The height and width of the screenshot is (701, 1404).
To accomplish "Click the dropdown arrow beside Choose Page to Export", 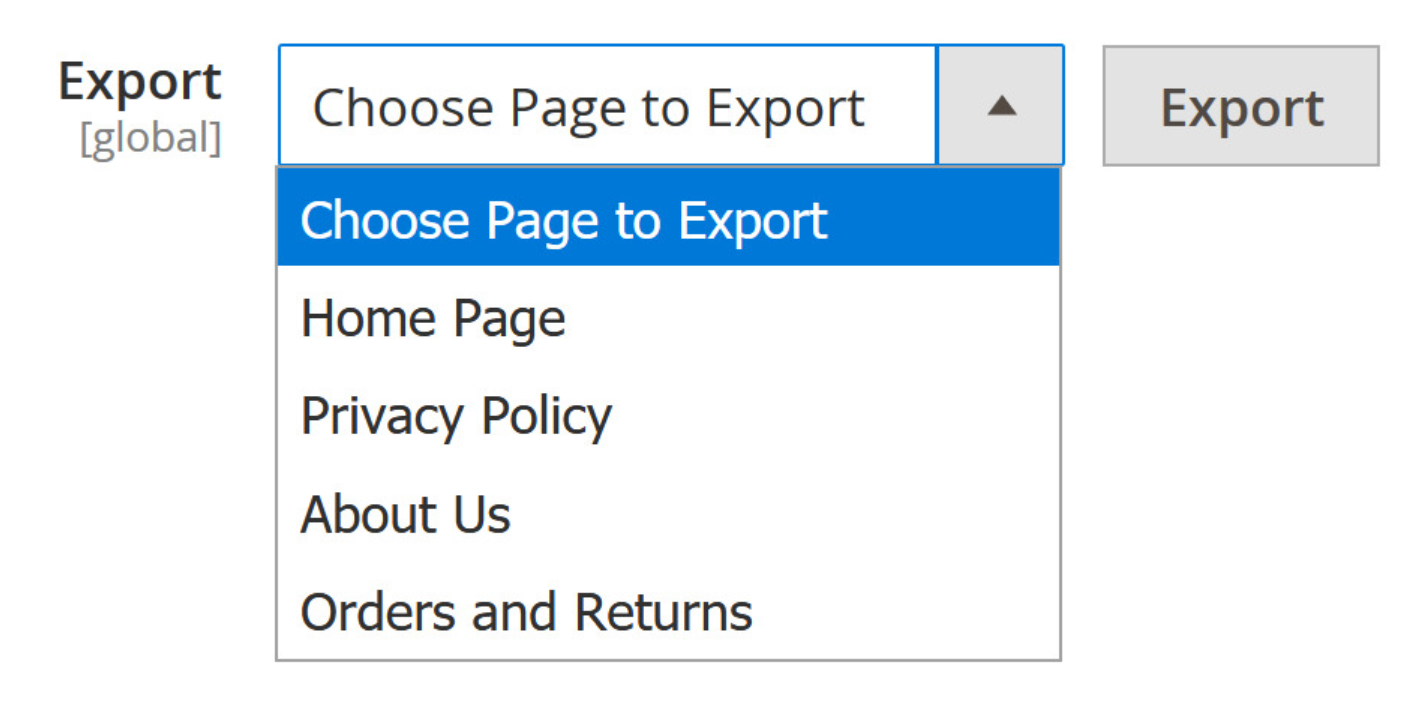I will [x=1001, y=106].
